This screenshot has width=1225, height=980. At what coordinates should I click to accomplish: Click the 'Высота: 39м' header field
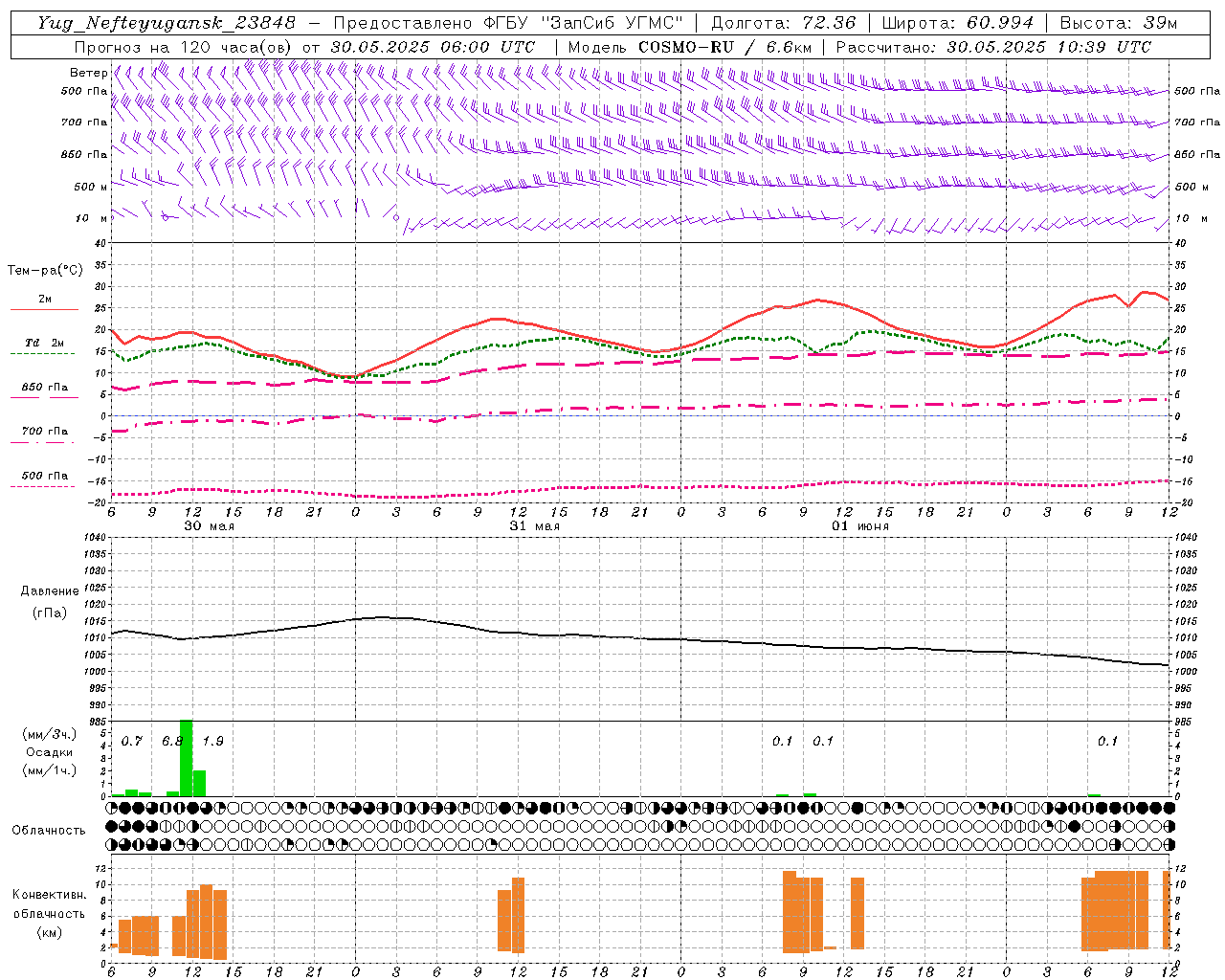click(1119, 23)
